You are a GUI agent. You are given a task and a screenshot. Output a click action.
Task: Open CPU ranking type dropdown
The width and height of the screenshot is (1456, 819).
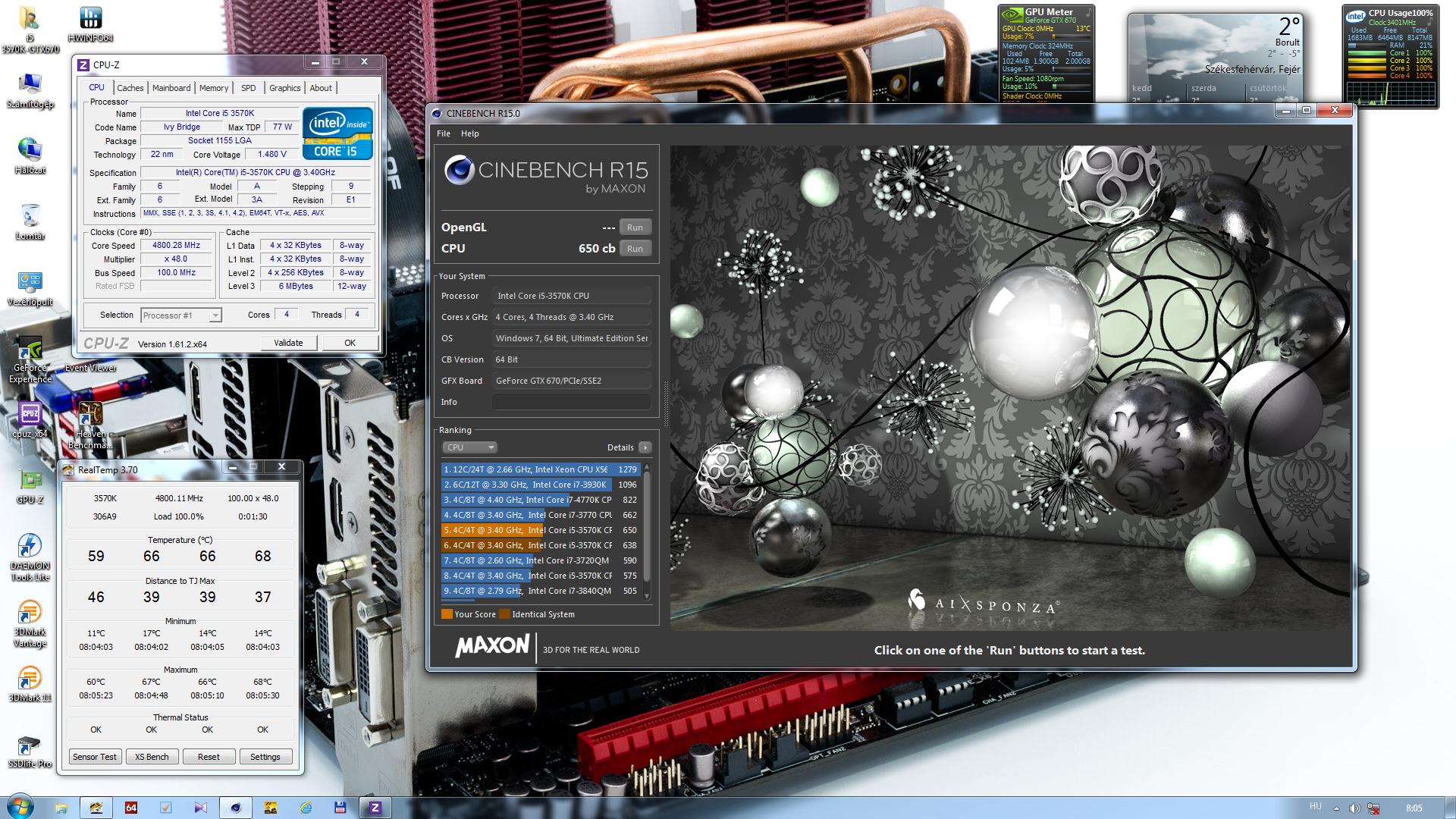click(x=469, y=447)
